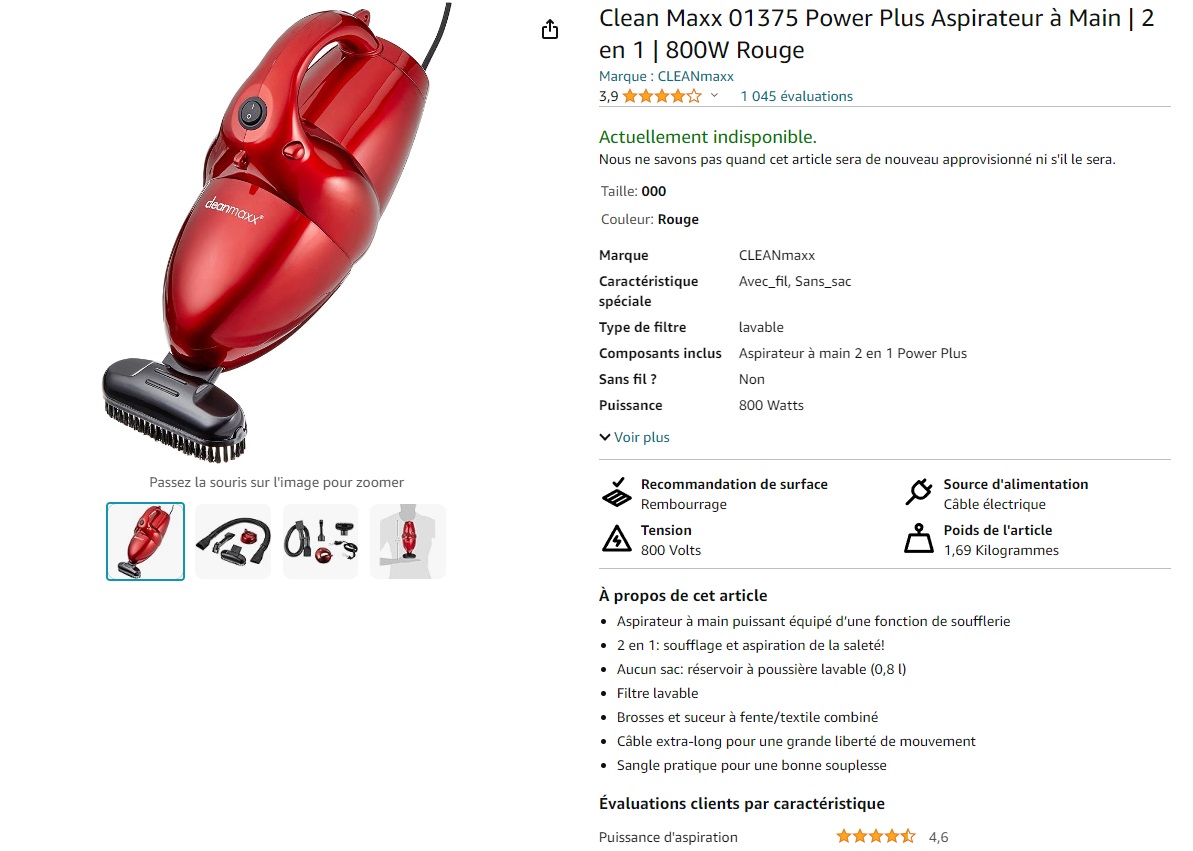
Task: Click the chevron beside Voir plus
Action: pos(605,437)
